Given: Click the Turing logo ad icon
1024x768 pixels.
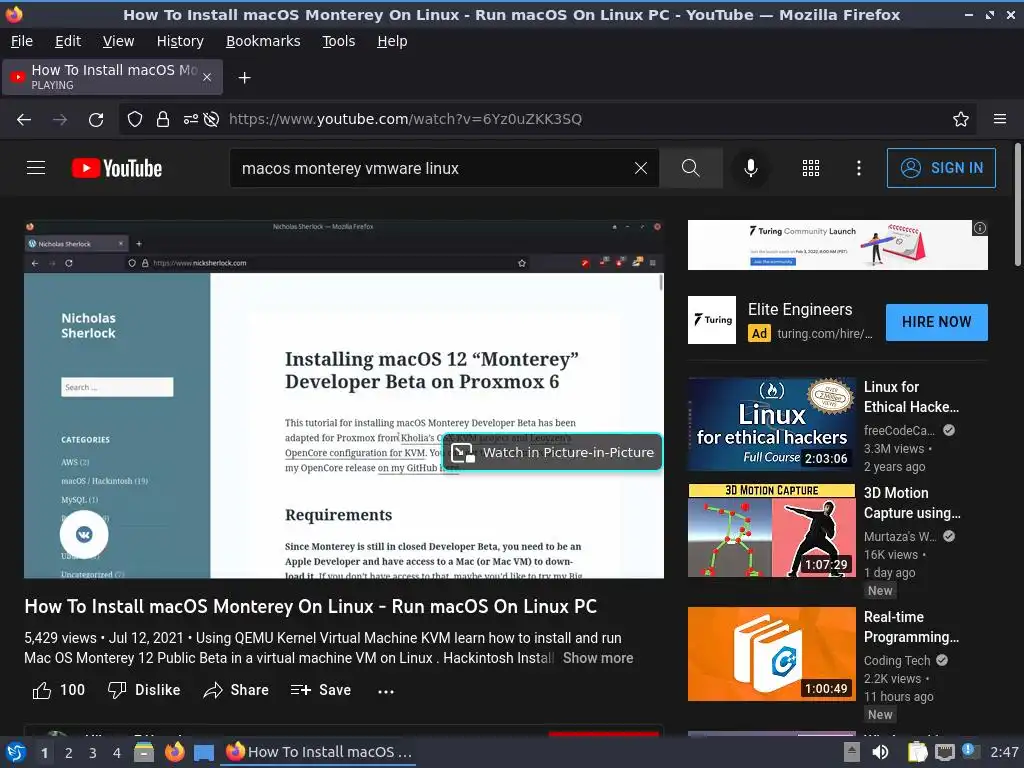Looking at the screenshot, I should pyautogui.click(x=712, y=320).
